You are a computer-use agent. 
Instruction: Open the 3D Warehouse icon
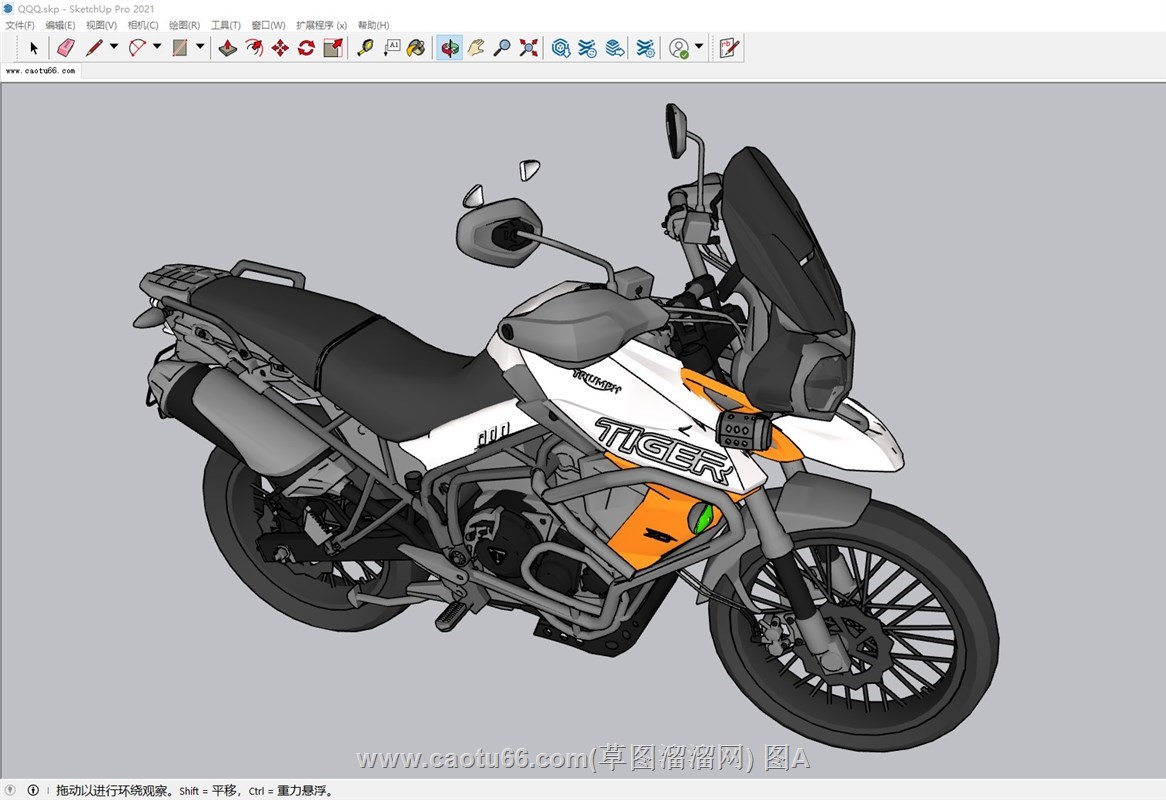click(x=561, y=48)
